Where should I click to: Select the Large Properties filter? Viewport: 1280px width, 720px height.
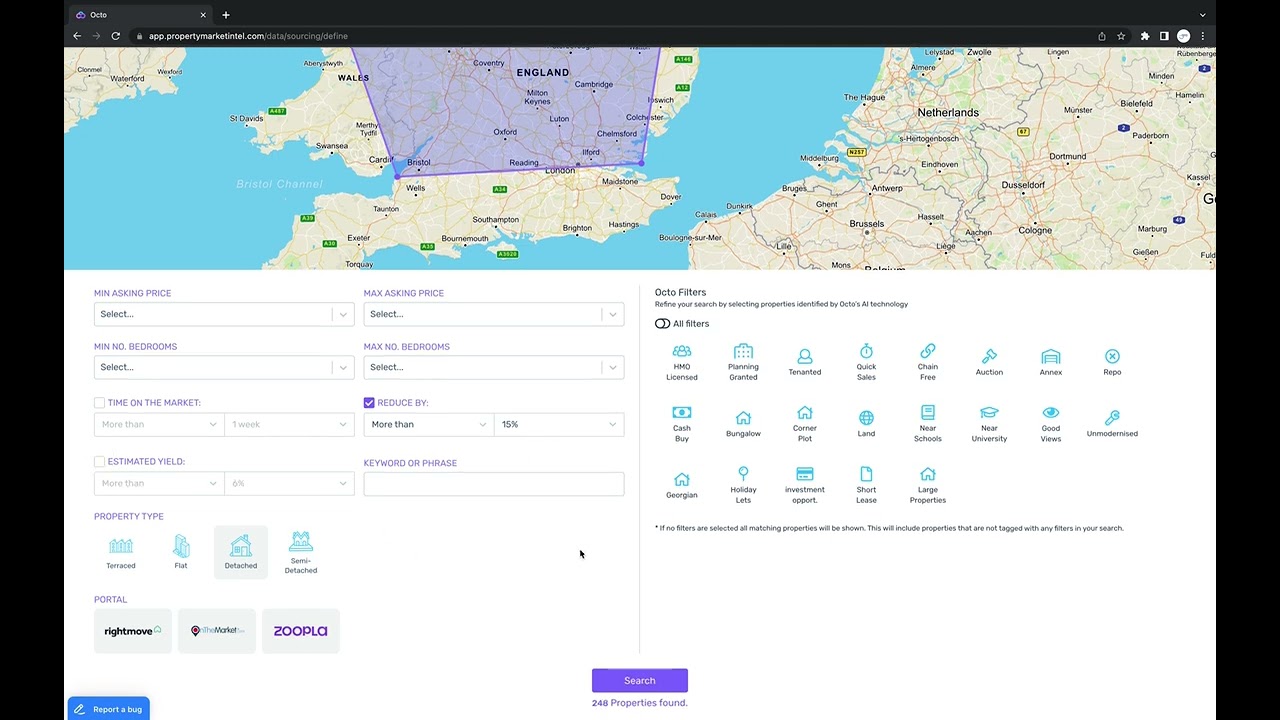coord(928,485)
